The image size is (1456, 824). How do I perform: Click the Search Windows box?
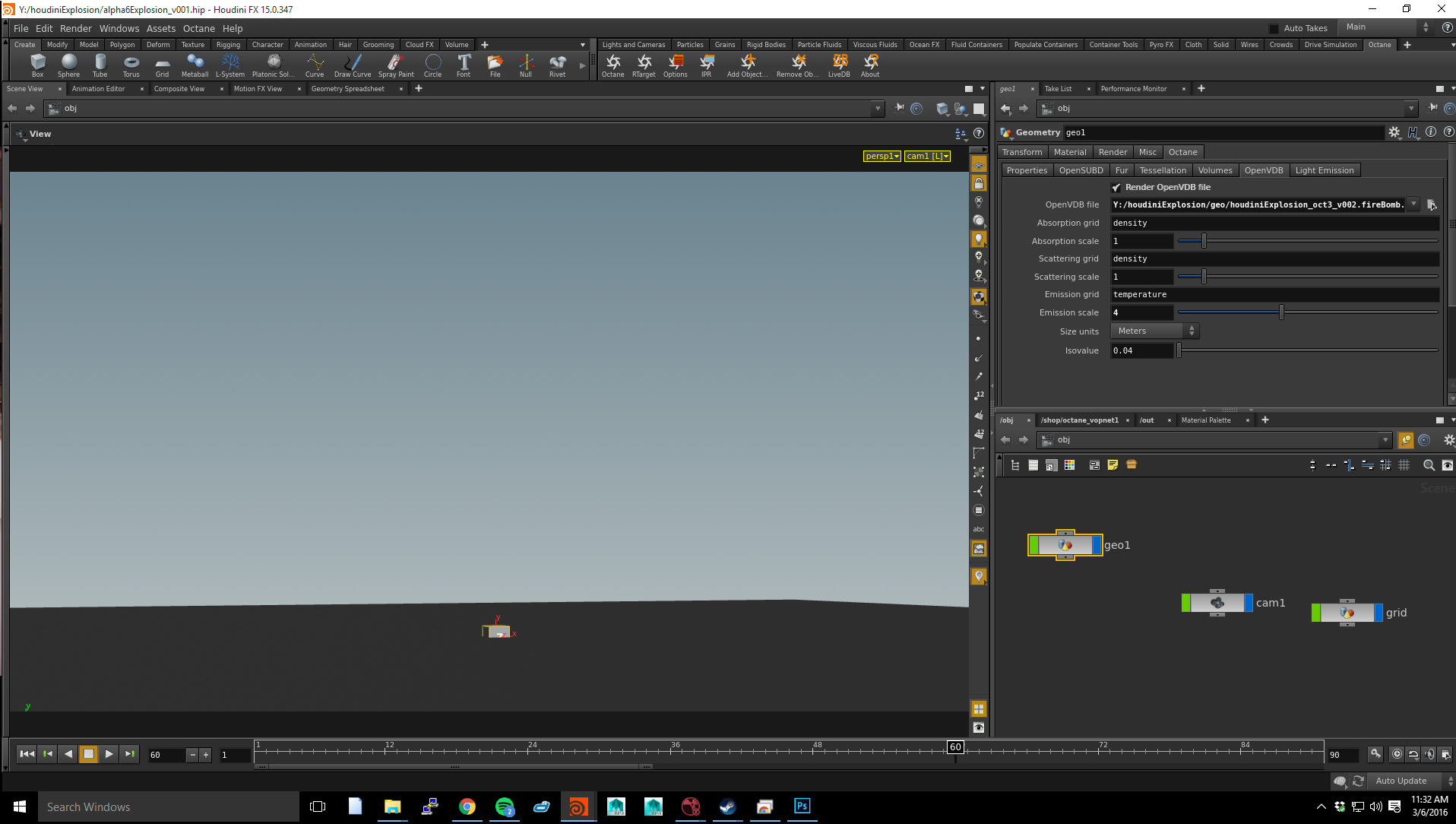(169, 807)
